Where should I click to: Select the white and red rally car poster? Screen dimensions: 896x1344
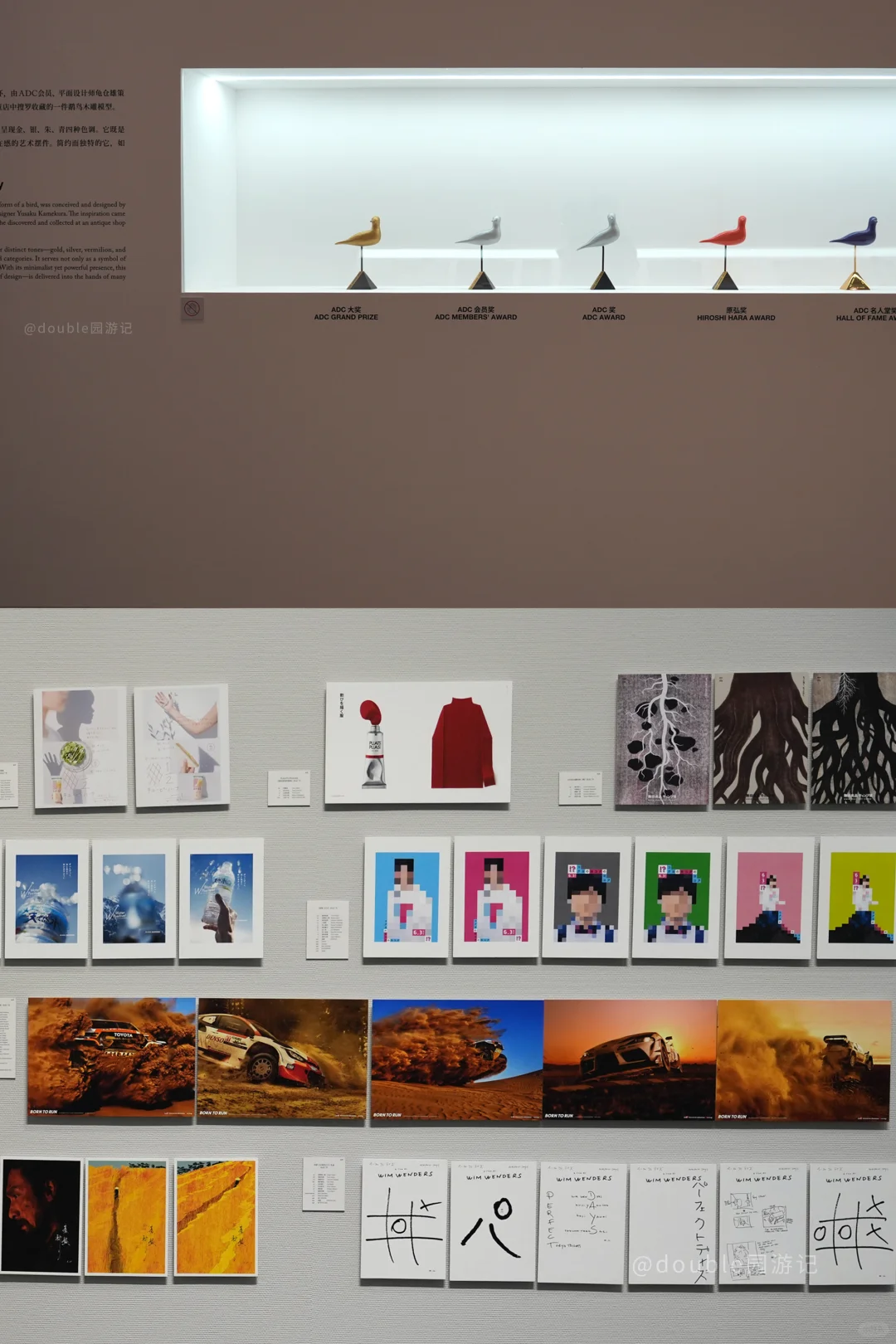pos(282,1059)
